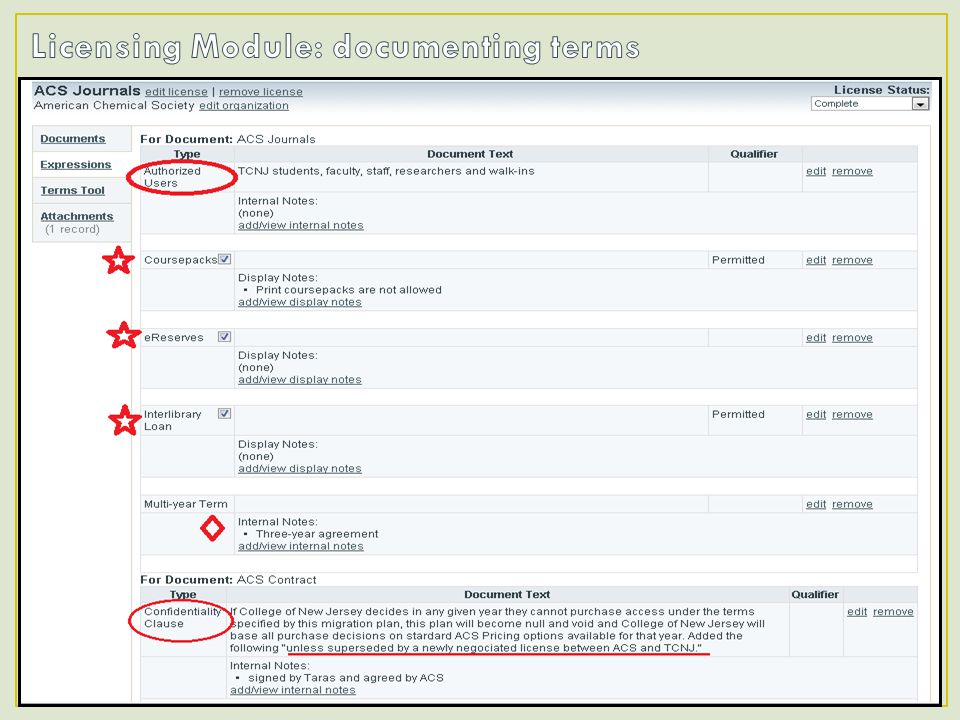960x720 pixels.
Task: Remove the Multi-year Term expression
Action: [x=852, y=504]
